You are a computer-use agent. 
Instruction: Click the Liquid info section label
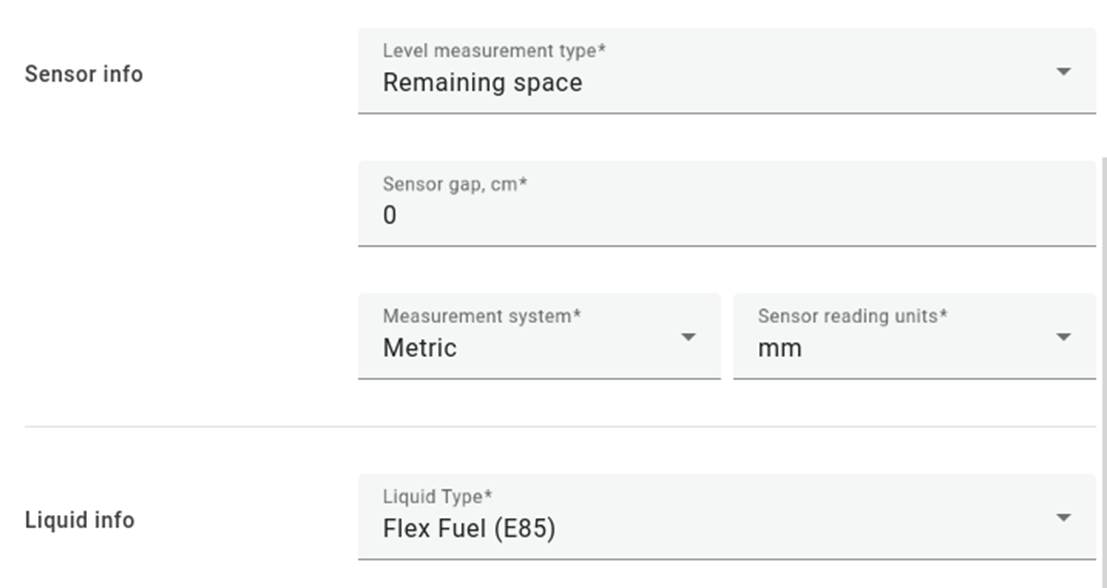(x=79, y=520)
